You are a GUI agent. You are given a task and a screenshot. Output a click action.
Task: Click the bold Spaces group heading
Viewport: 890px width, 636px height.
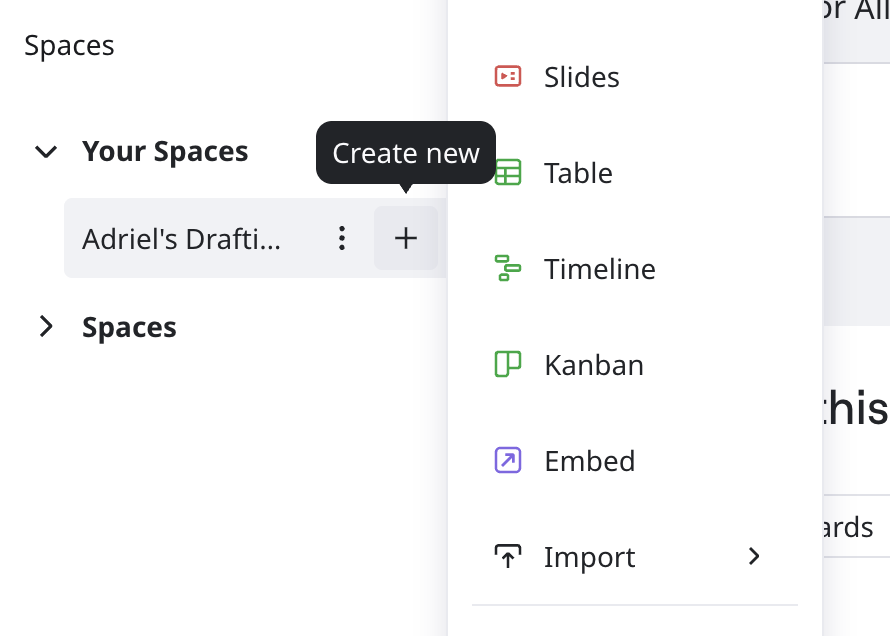(129, 328)
